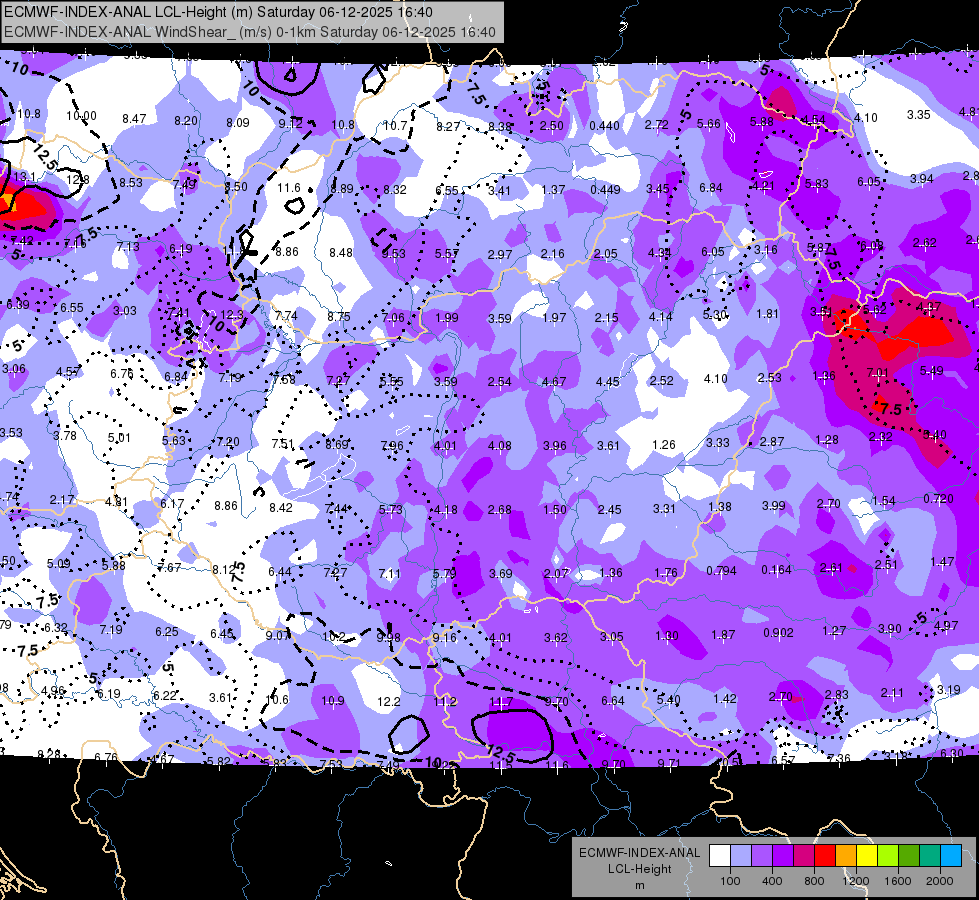
Task: Click the red legend swatch right of the 800 tick
Action: click(x=825, y=856)
